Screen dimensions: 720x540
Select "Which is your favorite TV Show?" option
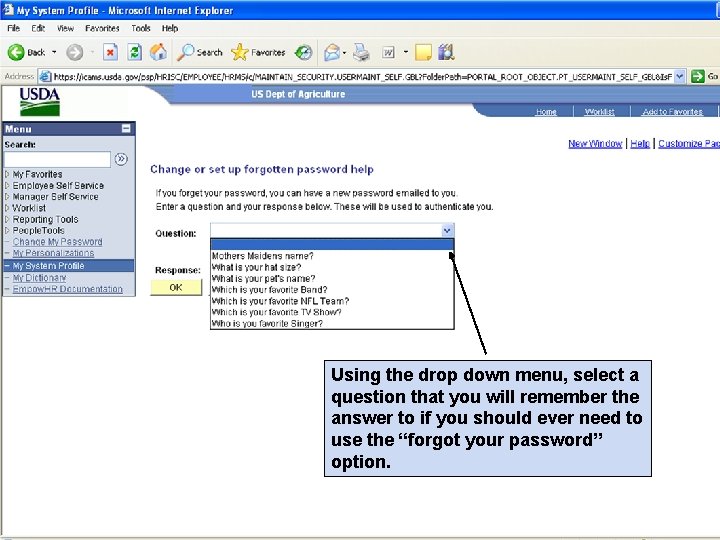pos(332,312)
